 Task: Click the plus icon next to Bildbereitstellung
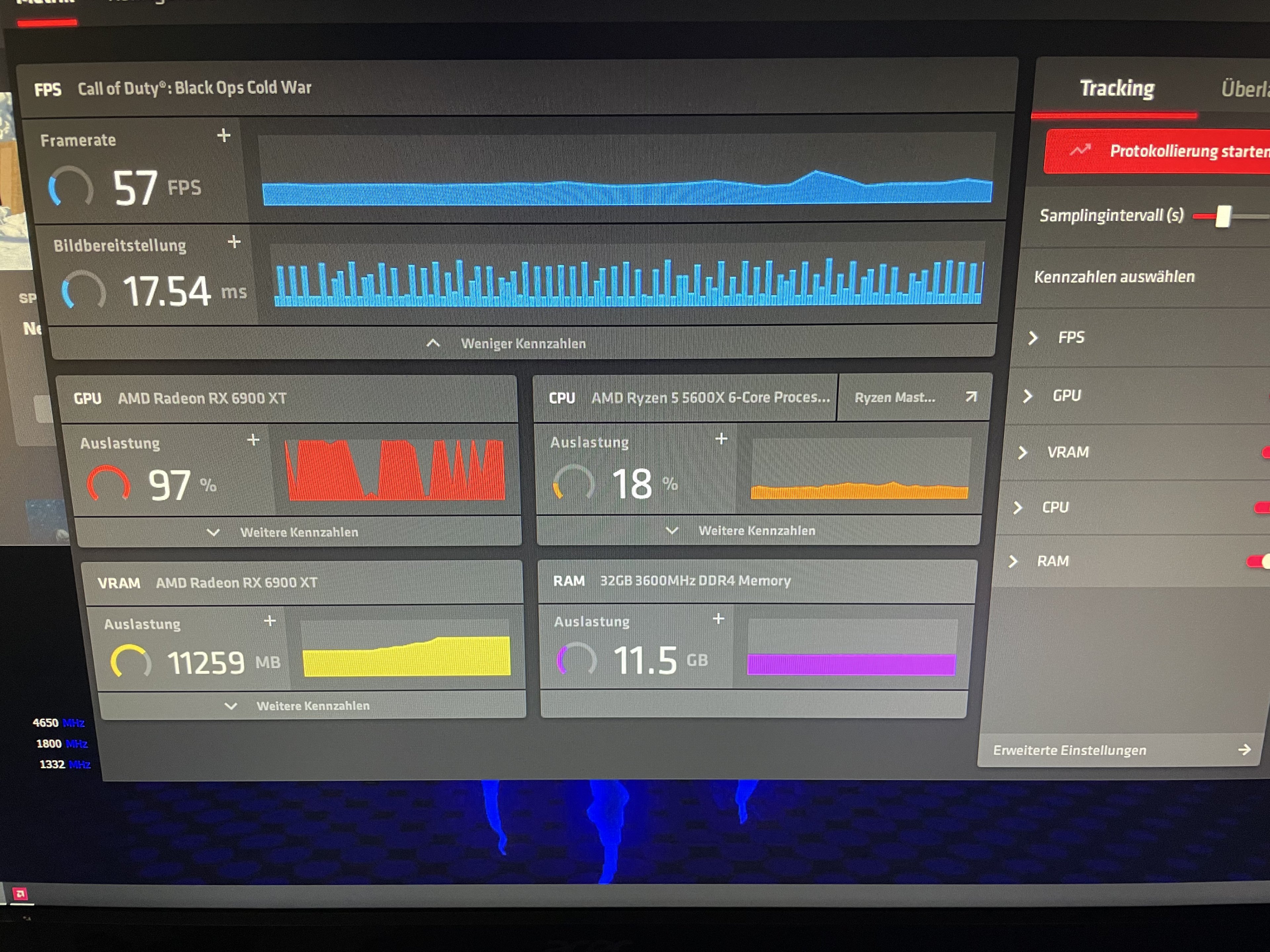click(x=234, y=242)
